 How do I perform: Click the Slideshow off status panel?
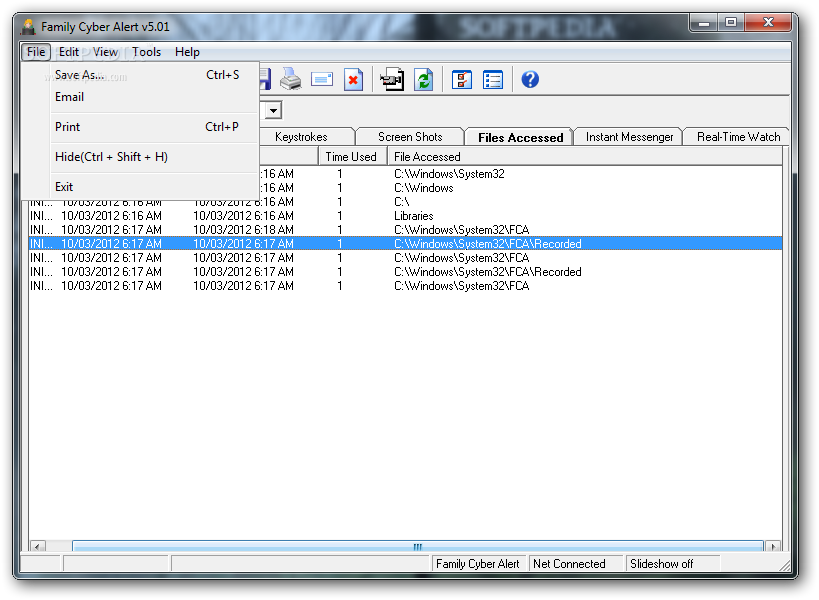pos(673,564)
